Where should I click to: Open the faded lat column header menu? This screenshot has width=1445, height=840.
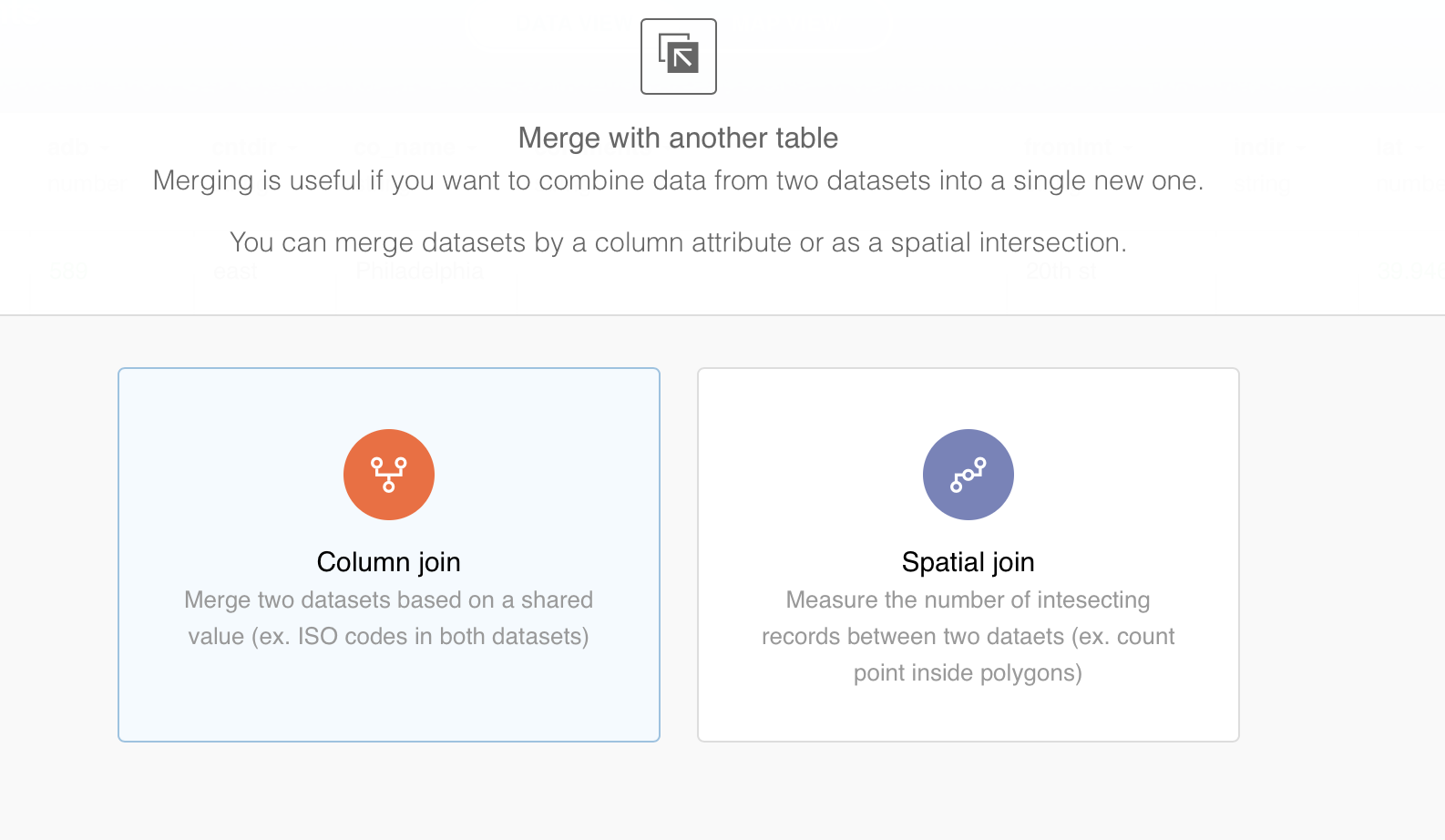[1418, 147]
